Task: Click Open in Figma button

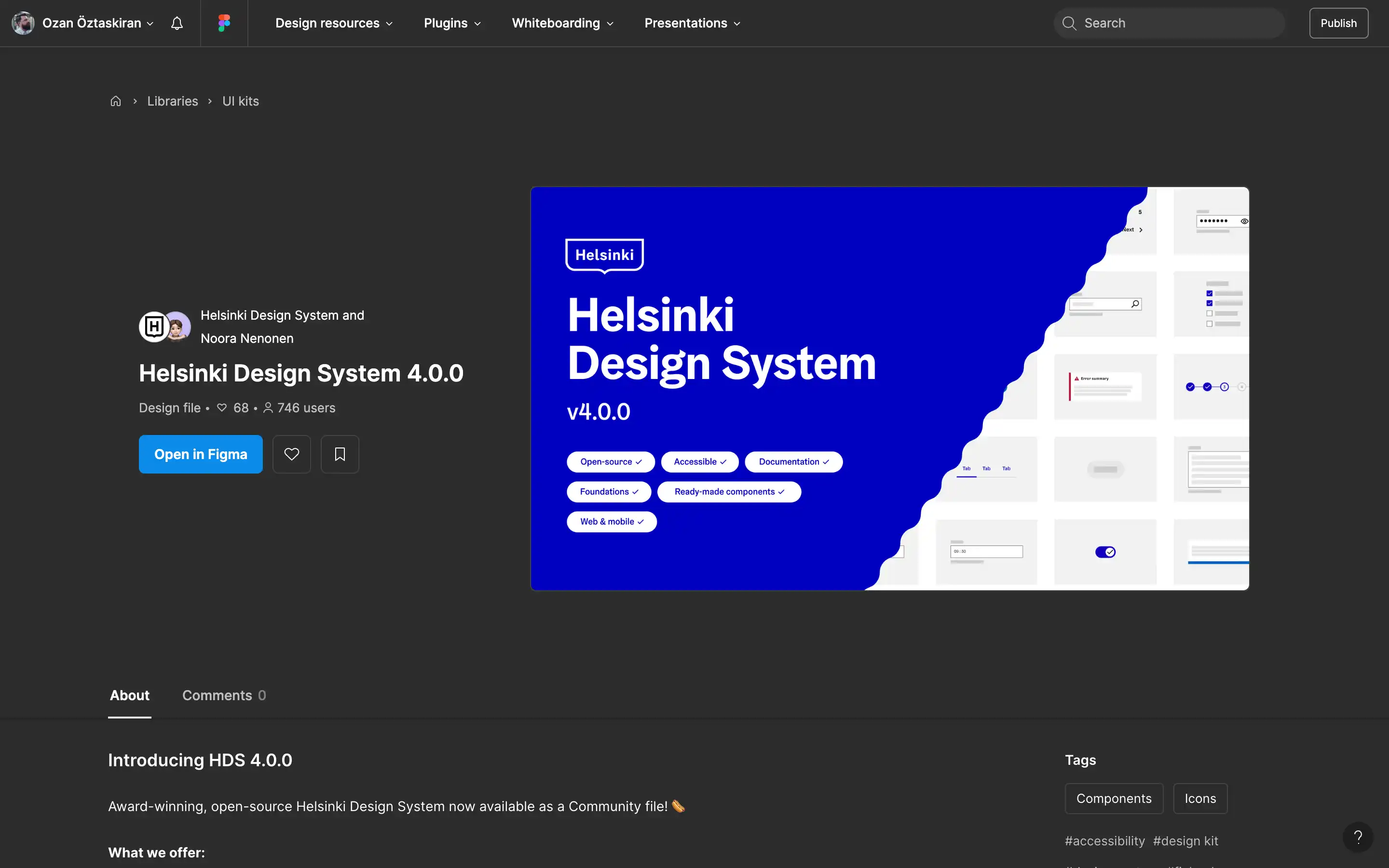Action: point(201,454)
